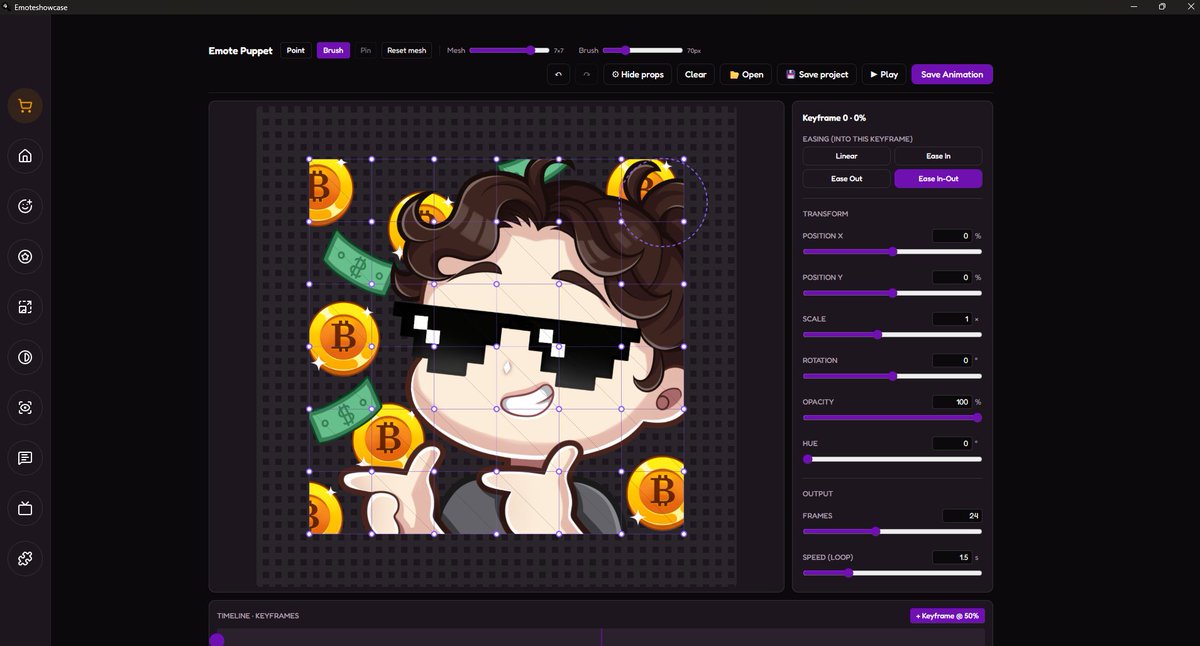Click the Emoteshowcase app icon in title bar
Viewport: 1200px width, 646px height.
[x=7, y=6]
